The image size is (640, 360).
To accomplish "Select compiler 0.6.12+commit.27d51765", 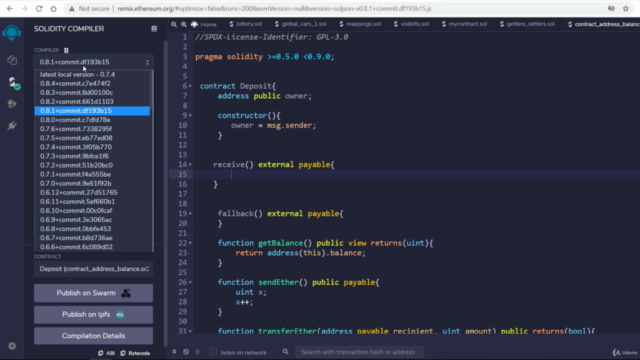I will [92, 192].
